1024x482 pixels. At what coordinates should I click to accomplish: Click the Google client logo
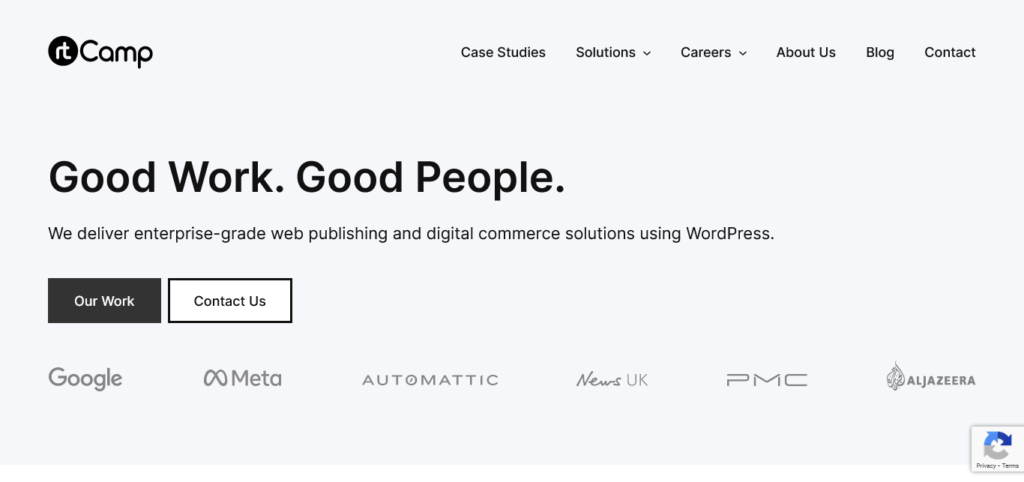coord(85,379)
